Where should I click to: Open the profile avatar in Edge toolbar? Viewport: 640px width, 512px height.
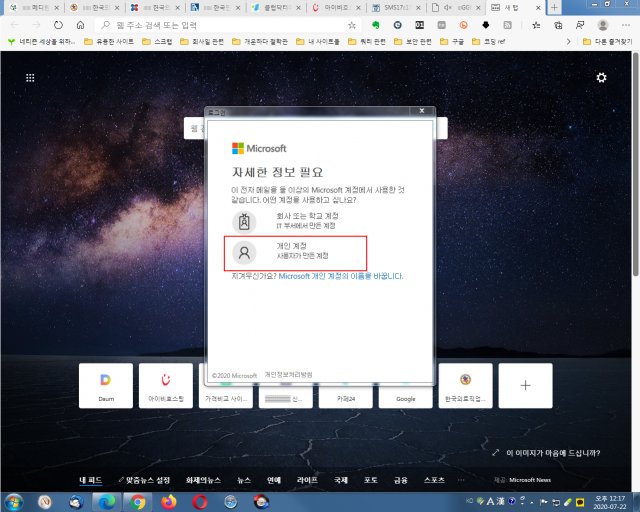[602, 25]
